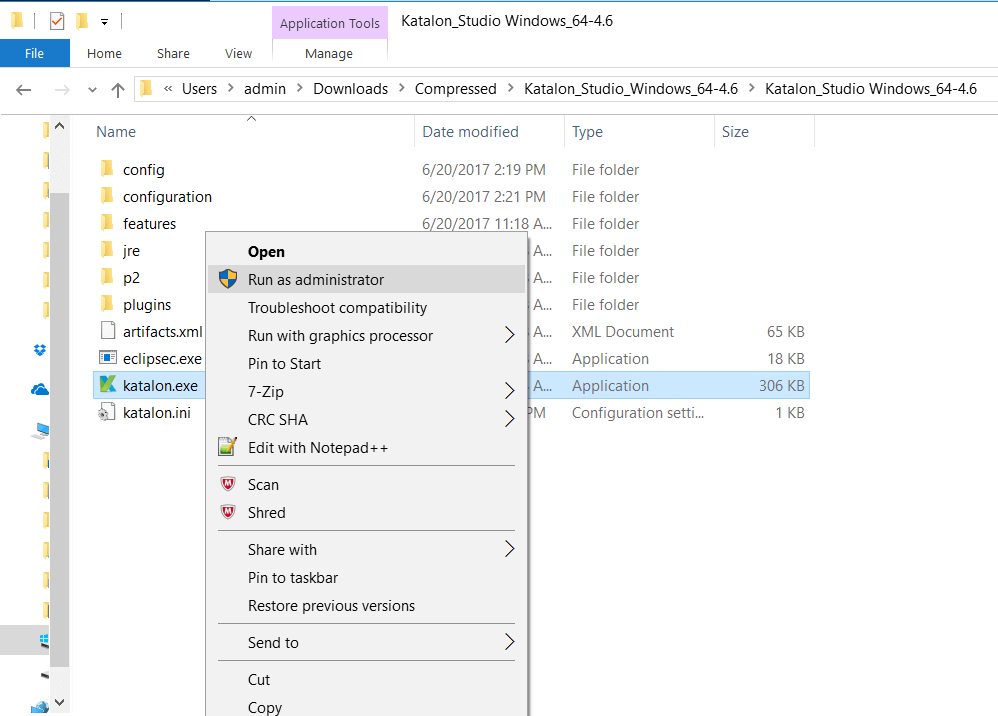The height and width of the screenshot is (716, 998).
Task: Switch to the Share ribbon tab
Action: pyautogui.click(x=173, y=53)
